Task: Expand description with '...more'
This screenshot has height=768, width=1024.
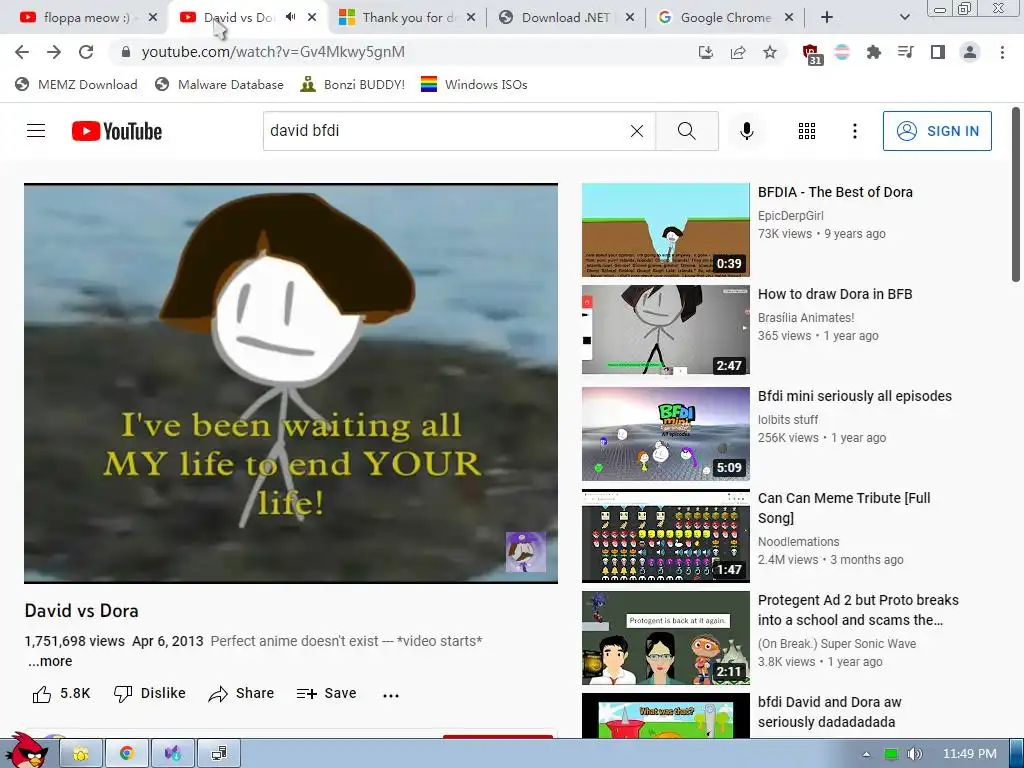Action: [50, 661]
